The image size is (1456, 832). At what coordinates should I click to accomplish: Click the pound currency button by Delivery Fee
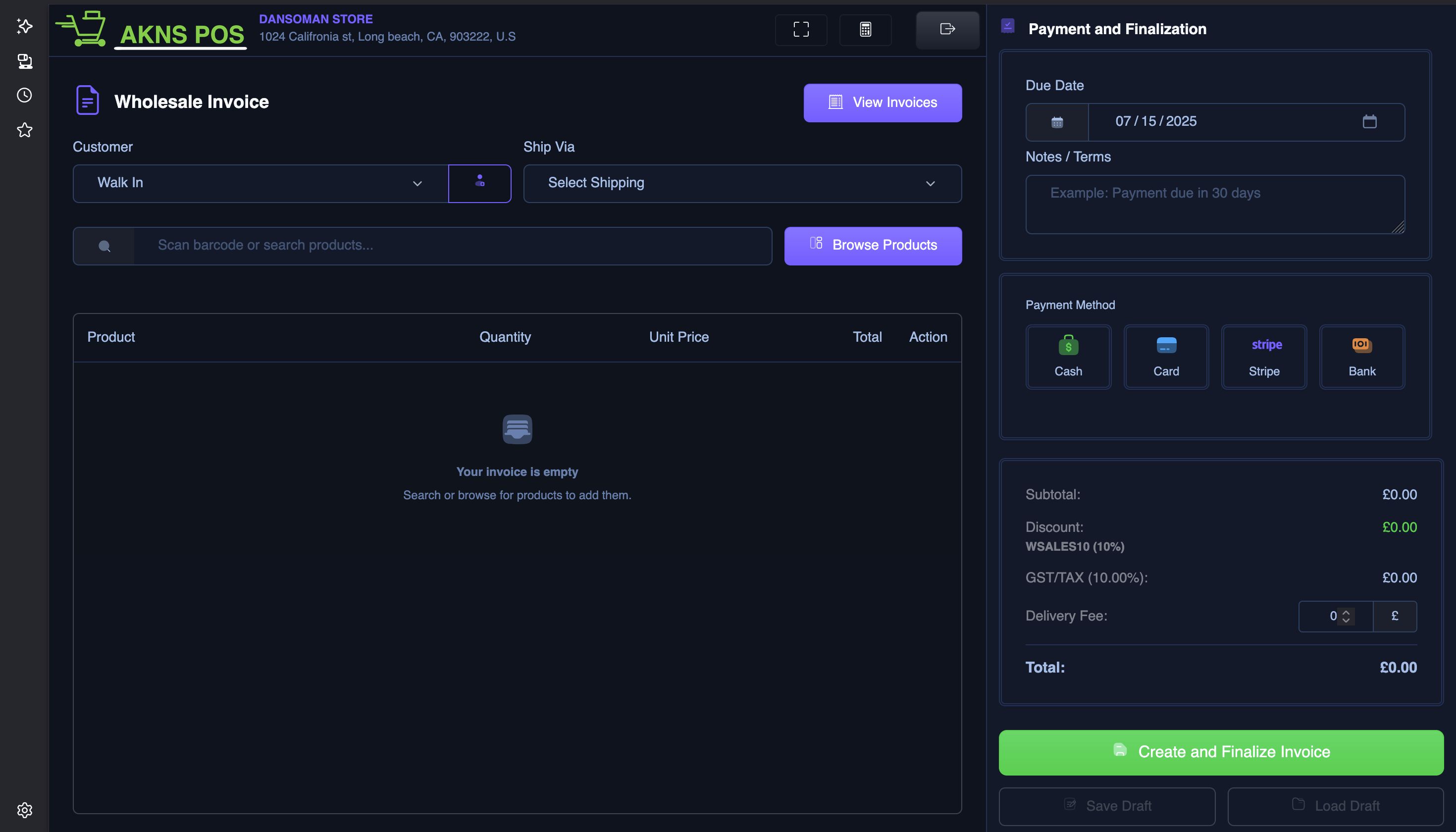click(1394, 616)
